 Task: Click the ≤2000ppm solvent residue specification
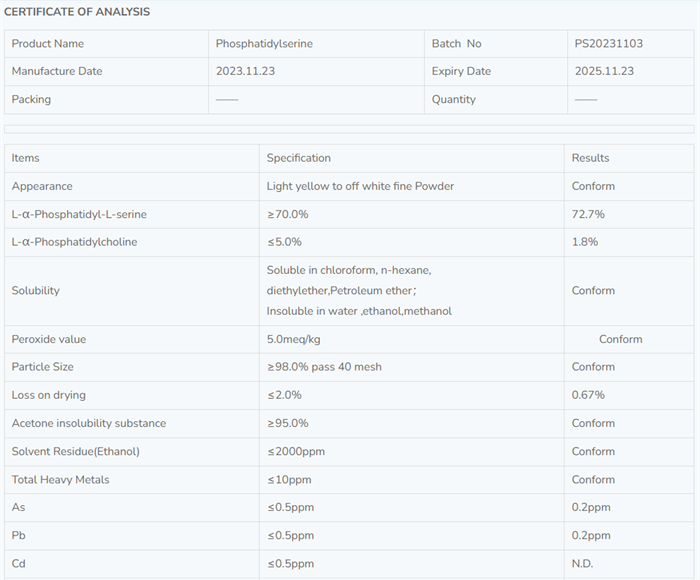295,451
